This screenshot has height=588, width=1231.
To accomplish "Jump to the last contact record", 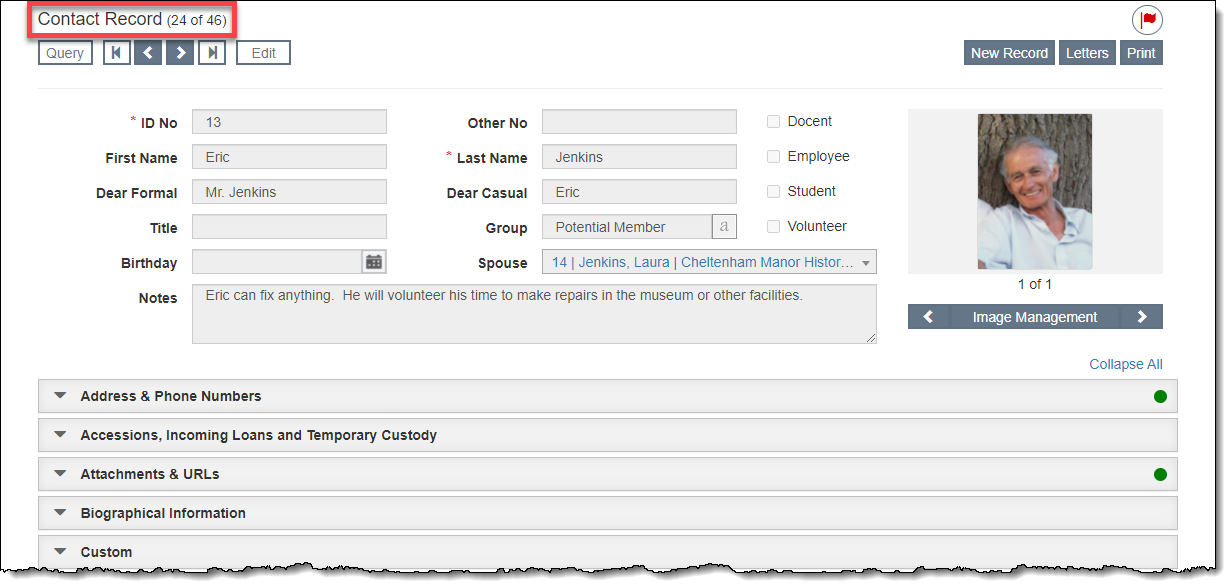I will [211, 53].
